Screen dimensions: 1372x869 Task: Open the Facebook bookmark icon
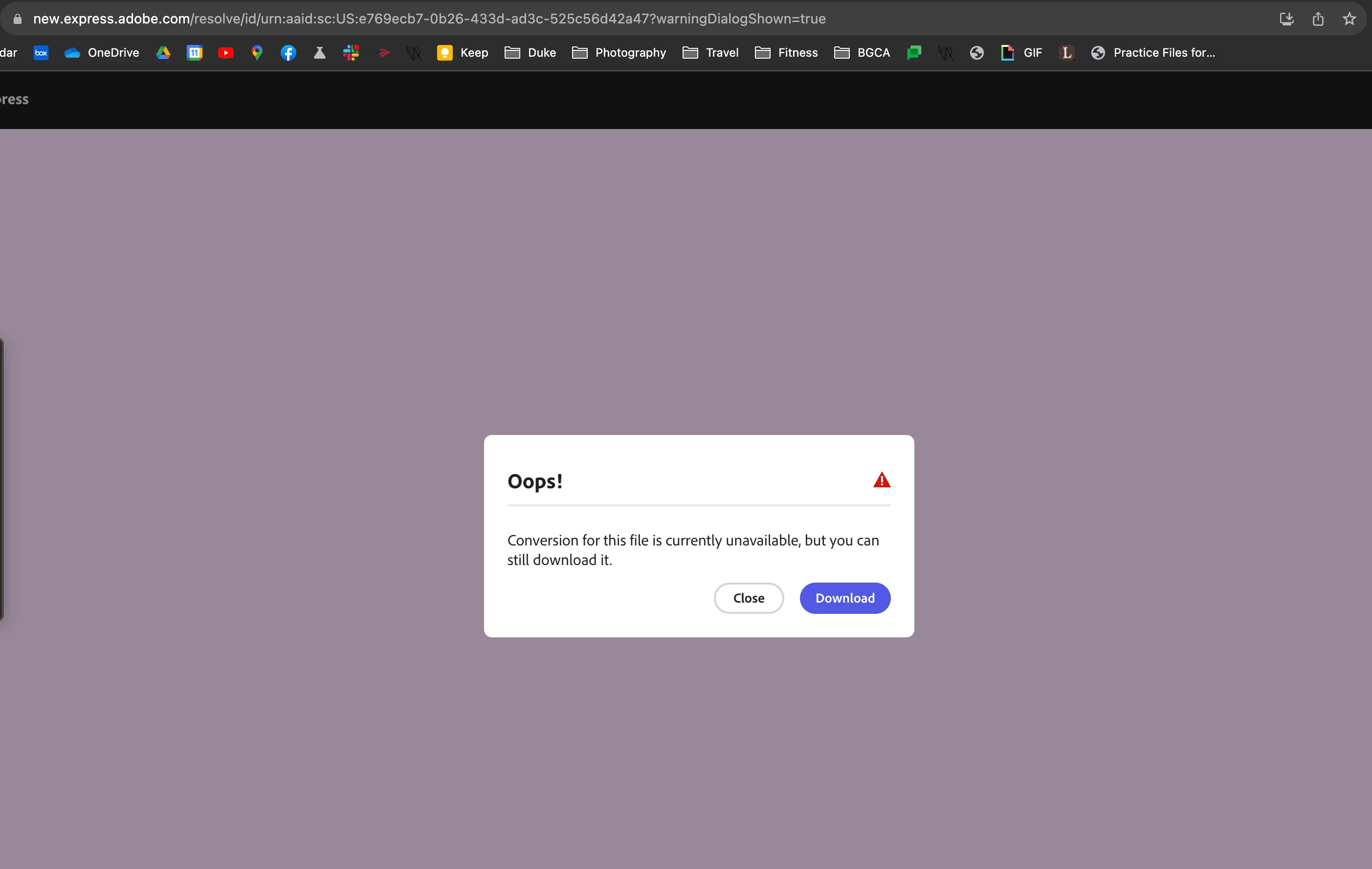pyautogui.click(x=288, y=52)
